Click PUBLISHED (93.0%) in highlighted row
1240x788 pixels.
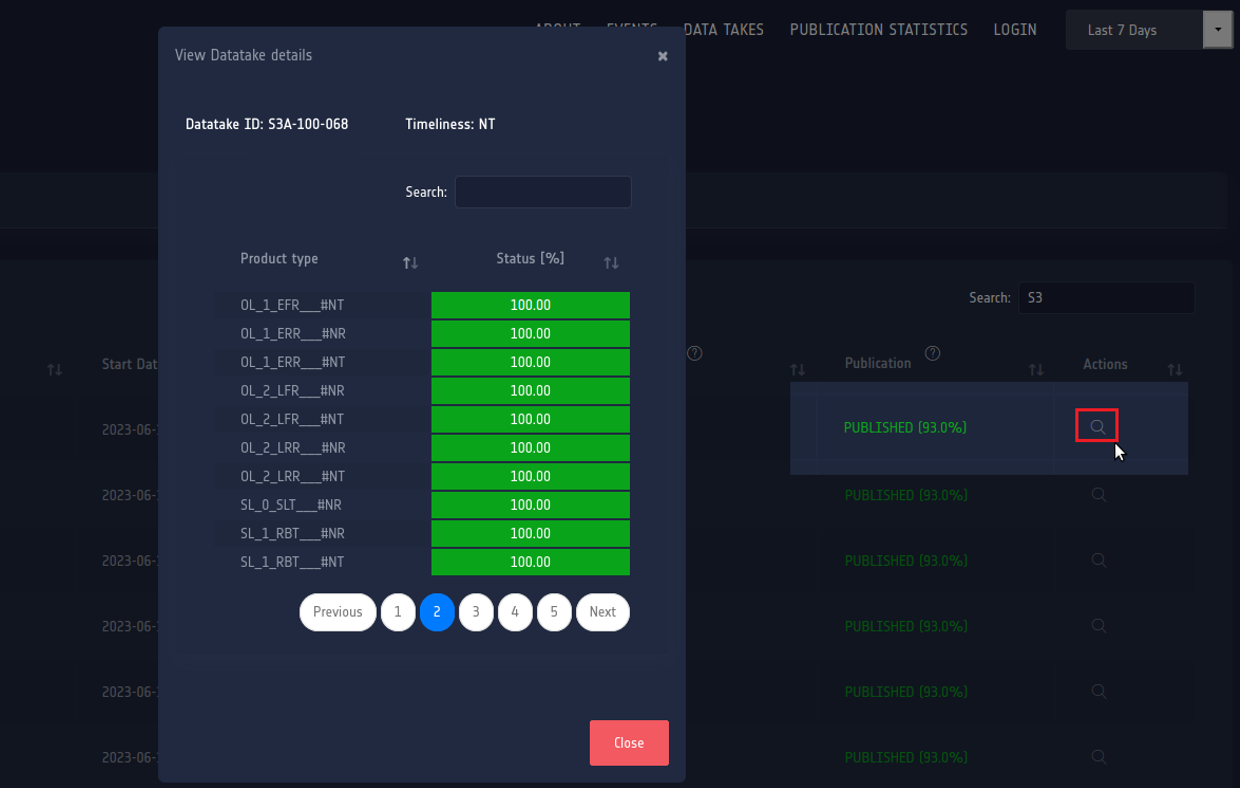(x=905, y=427)
